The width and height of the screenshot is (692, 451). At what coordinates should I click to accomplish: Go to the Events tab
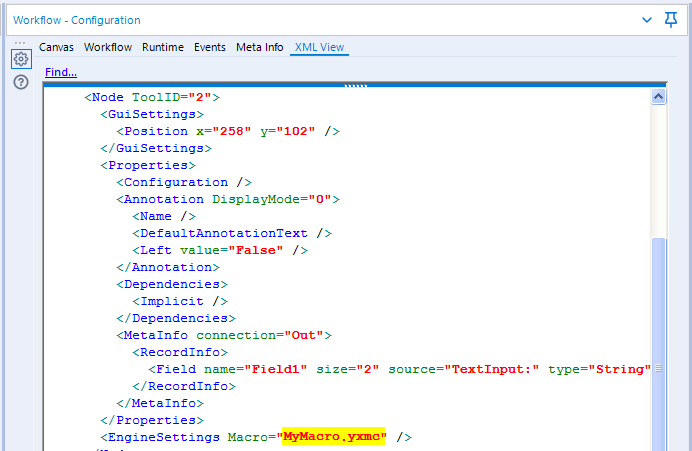(x=210, y=47)
